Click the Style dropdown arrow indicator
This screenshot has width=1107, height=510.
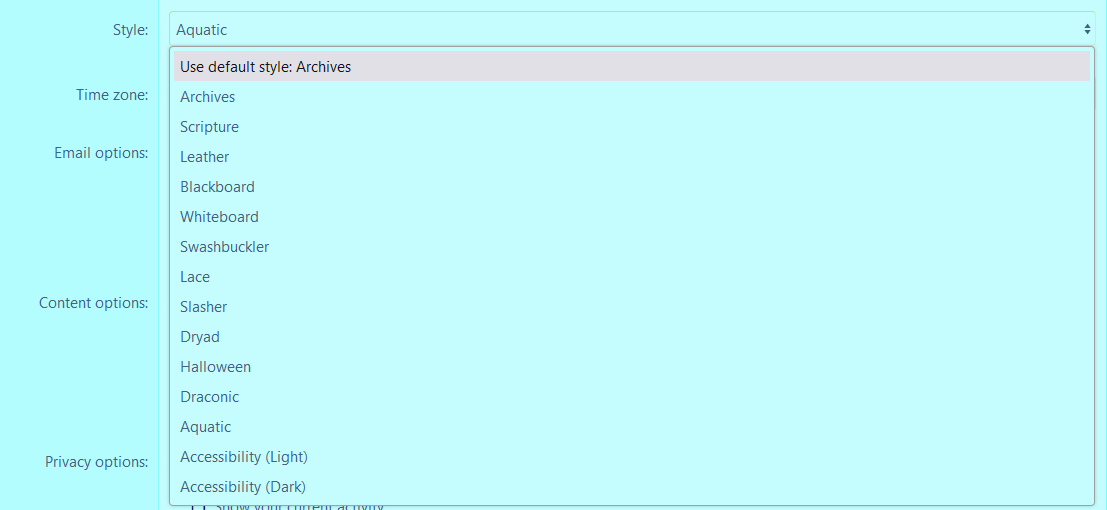[x=1087, y=30]
